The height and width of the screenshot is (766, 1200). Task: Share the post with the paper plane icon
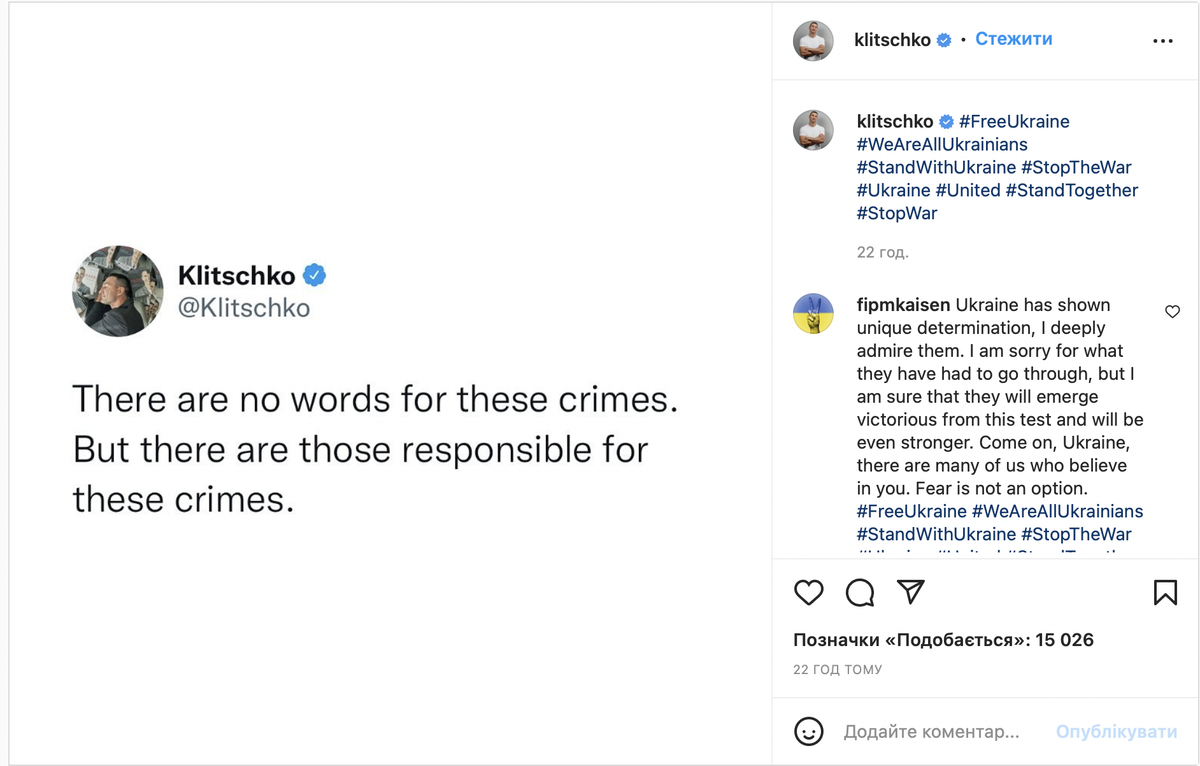point(910,592)
